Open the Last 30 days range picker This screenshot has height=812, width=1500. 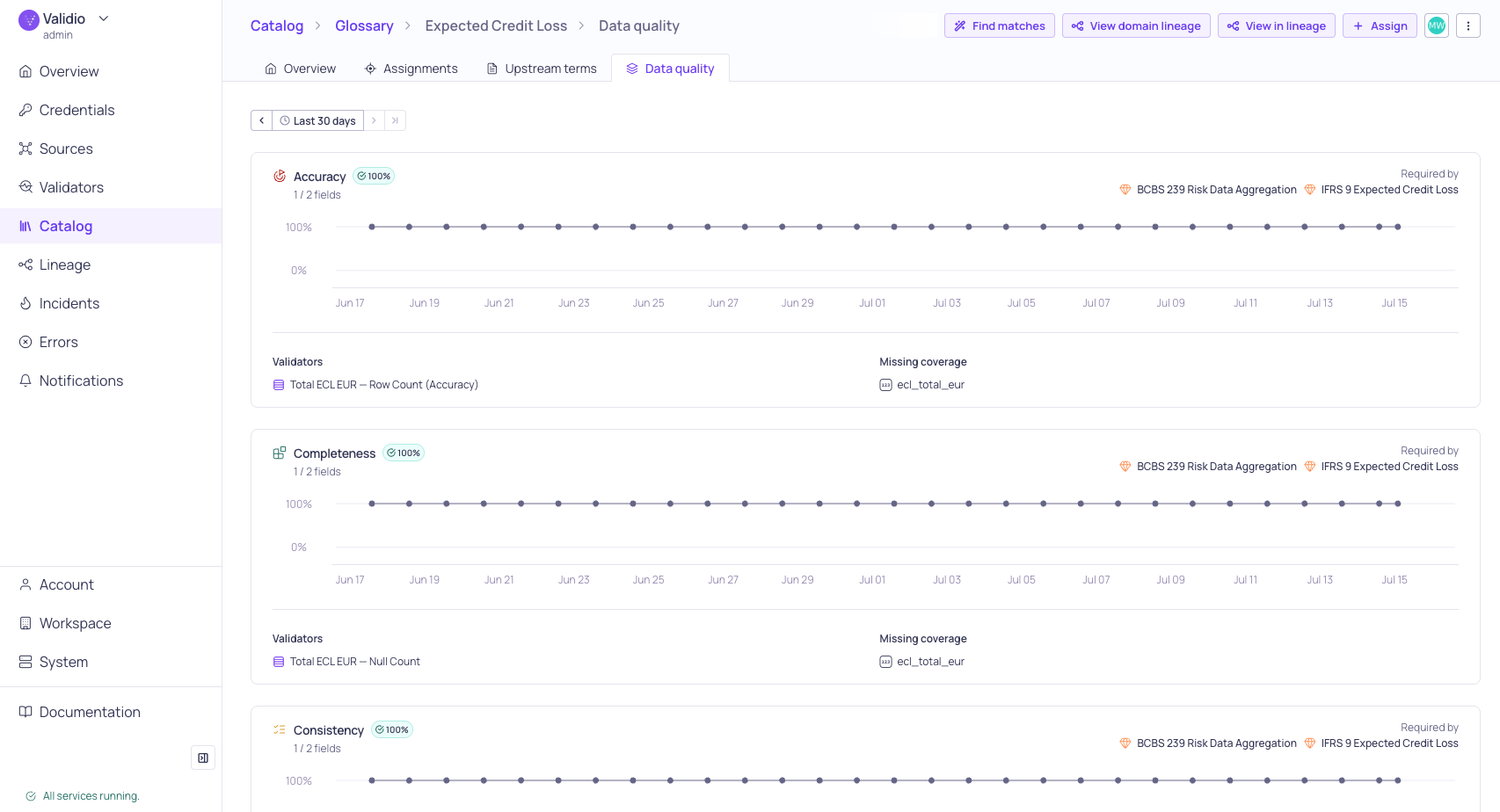318,120
